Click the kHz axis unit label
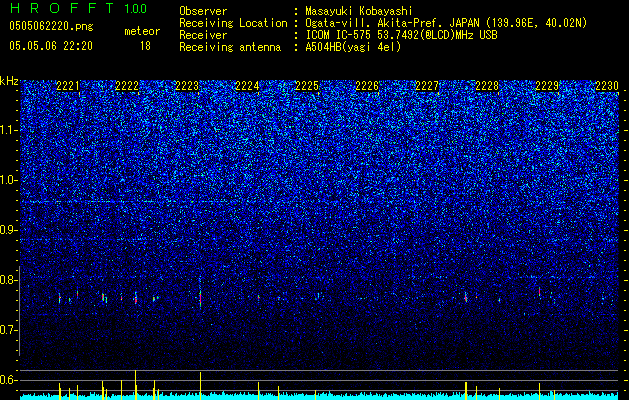 click(x=9, y=81)
